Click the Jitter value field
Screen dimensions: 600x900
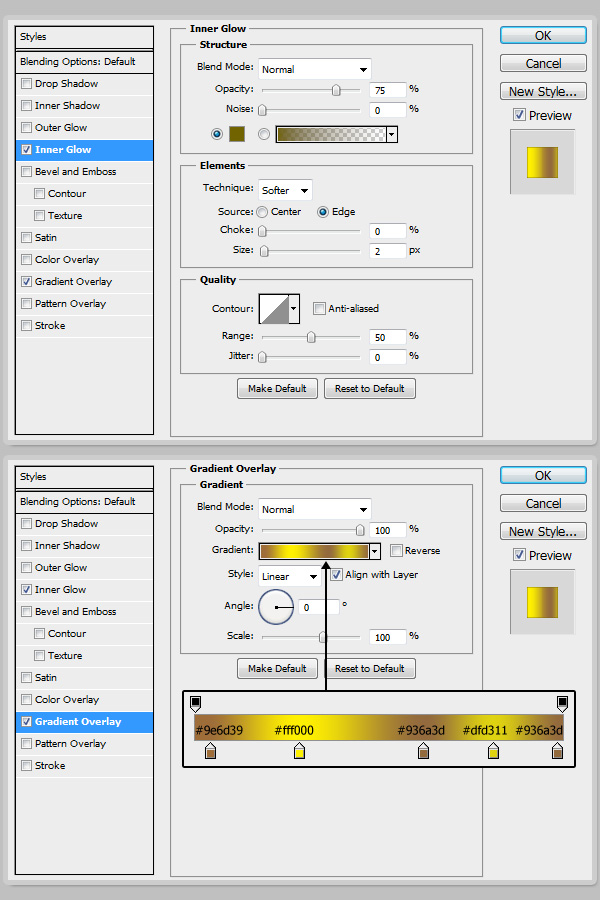point(388,357)
